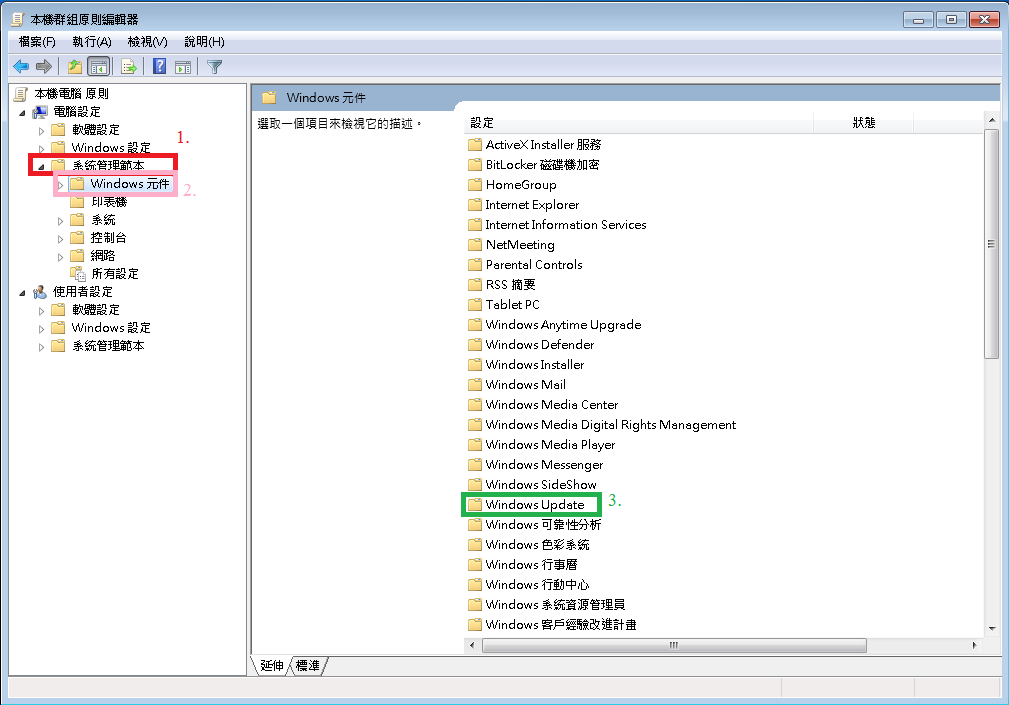Click the vertical scrollbar down arrow
The height and width of the screenshot is (705, 1009).
[991, 628]
